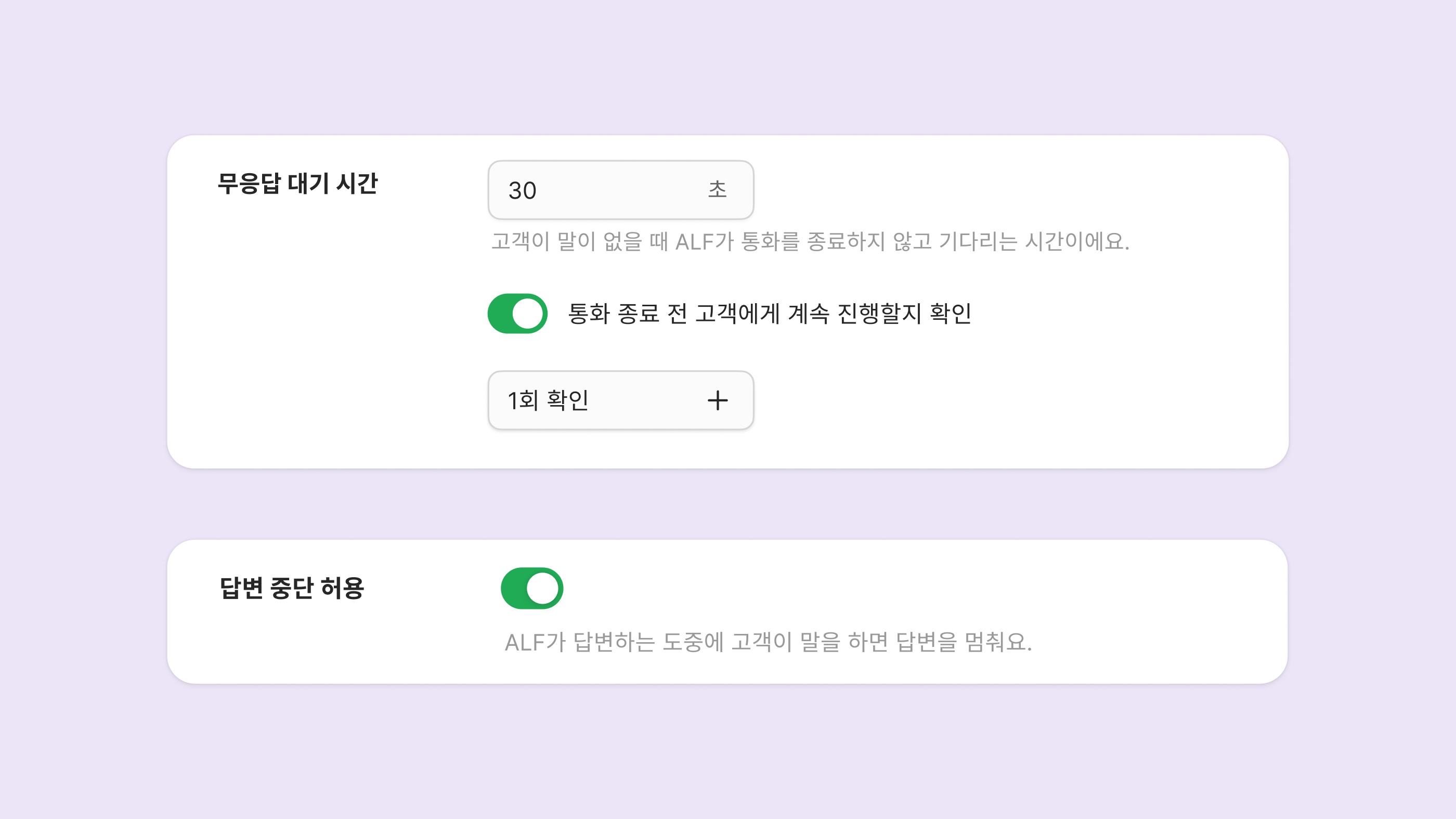This screenshot has height=819, width=1456.
Task: Click the word 확인 at the toggle label's end
Action: coord(951,314)
